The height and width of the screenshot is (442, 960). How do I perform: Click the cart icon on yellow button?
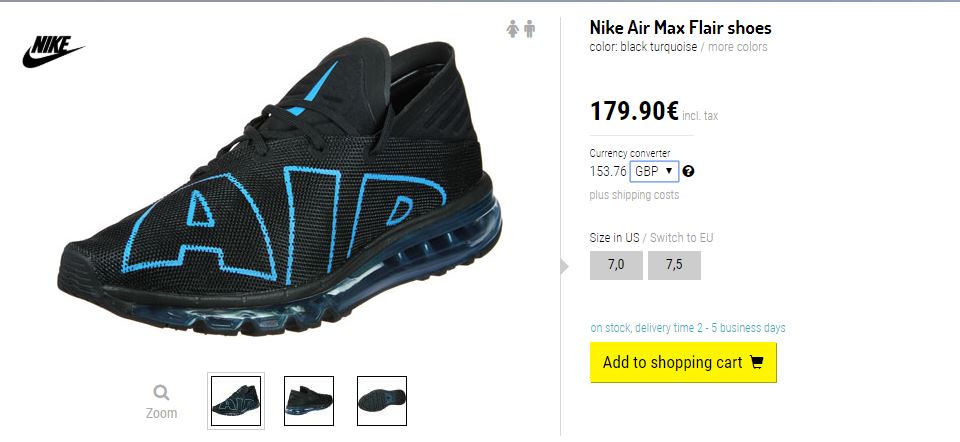tap(757, 362)
